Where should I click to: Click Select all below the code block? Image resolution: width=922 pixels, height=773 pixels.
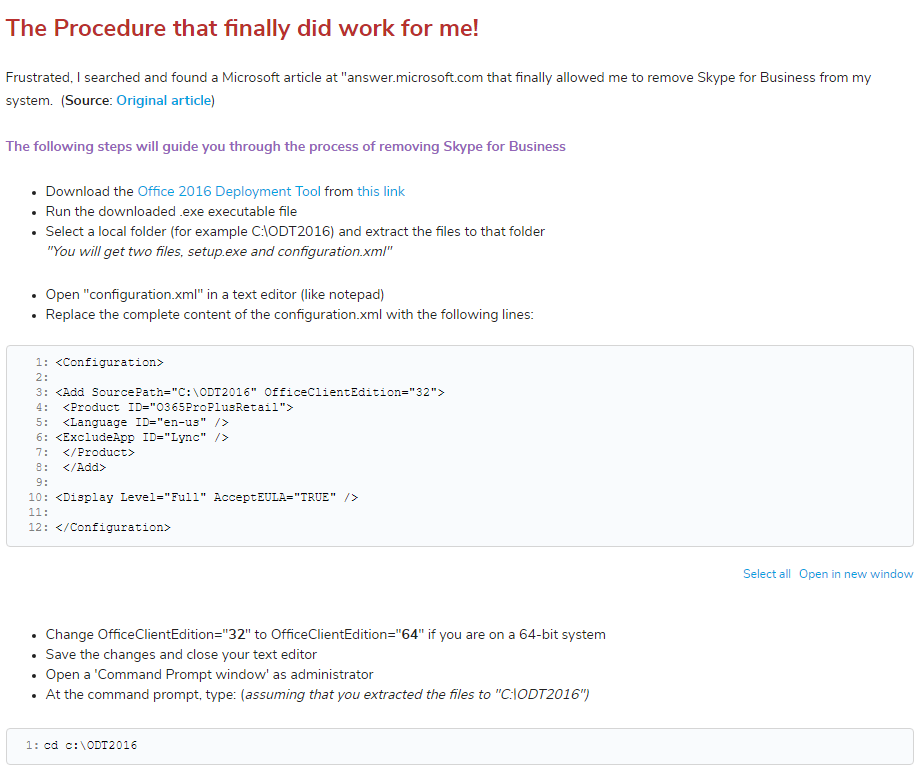point(766,574)
